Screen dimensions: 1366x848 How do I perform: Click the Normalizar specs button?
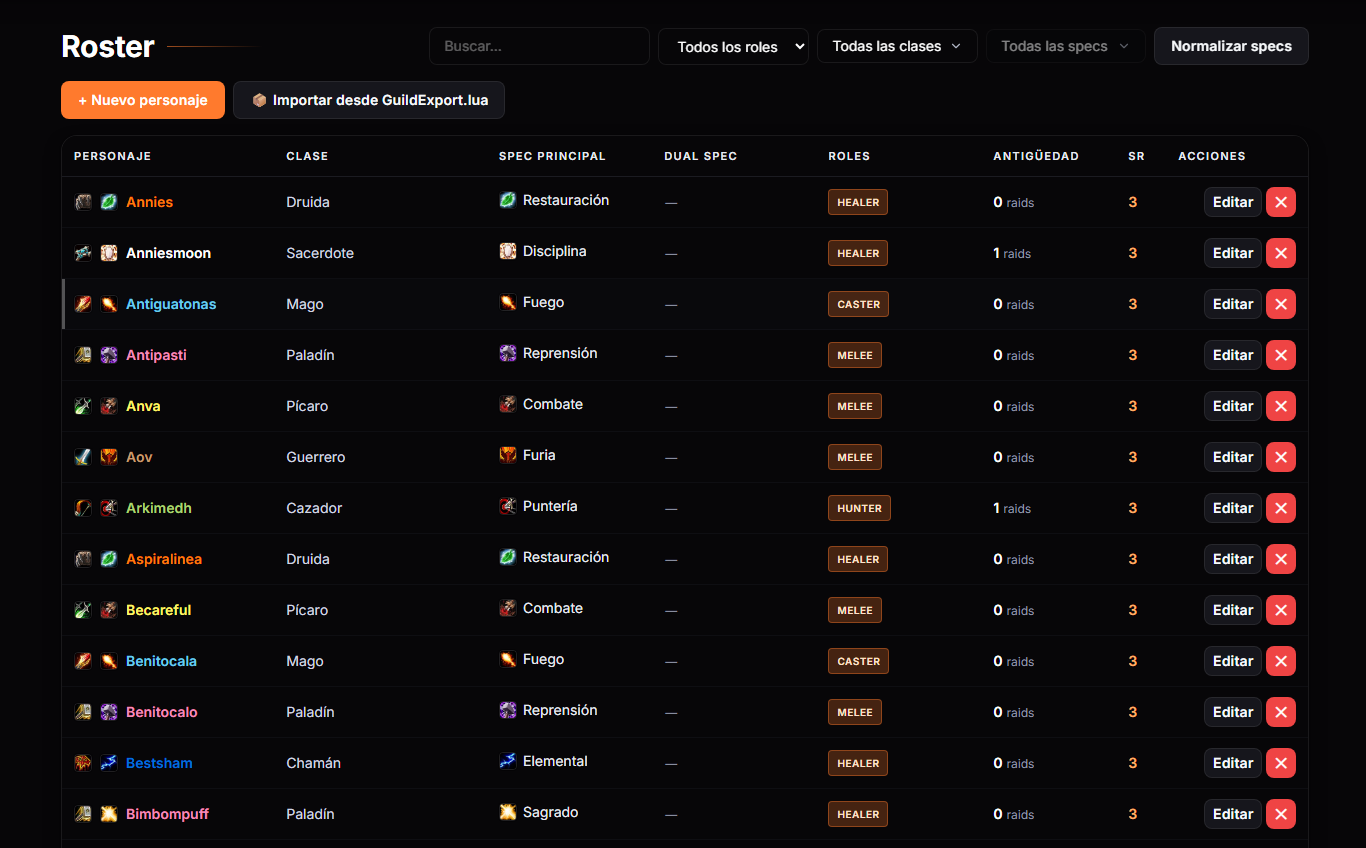point(1231,46)
